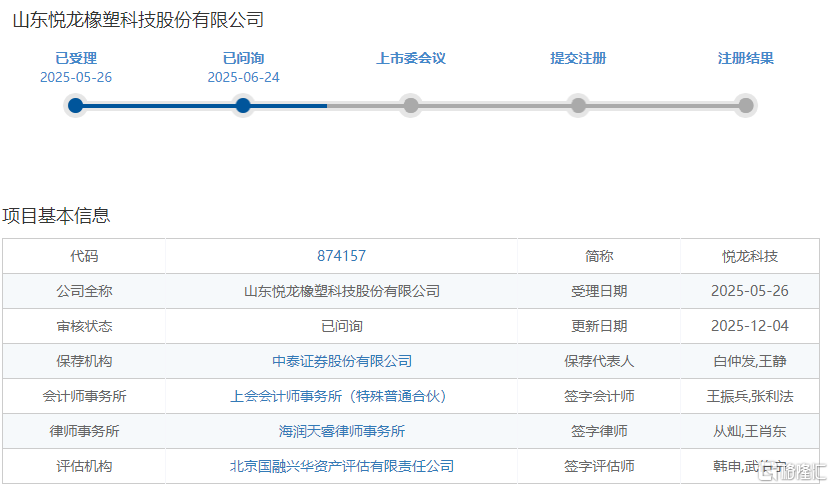Click the 已受理 stage label

(x=76, y=58)
